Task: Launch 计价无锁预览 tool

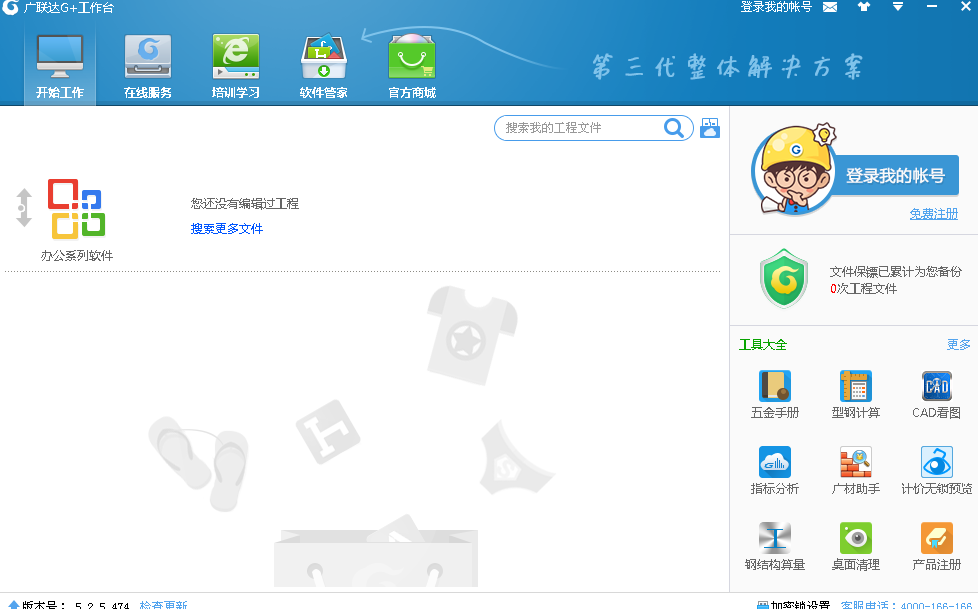Action: 936,470
